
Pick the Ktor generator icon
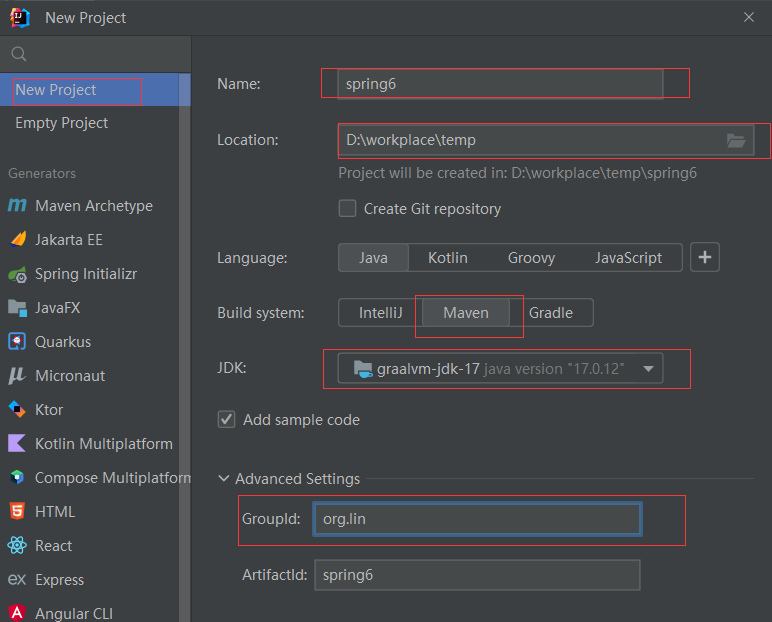pos(17,409)
